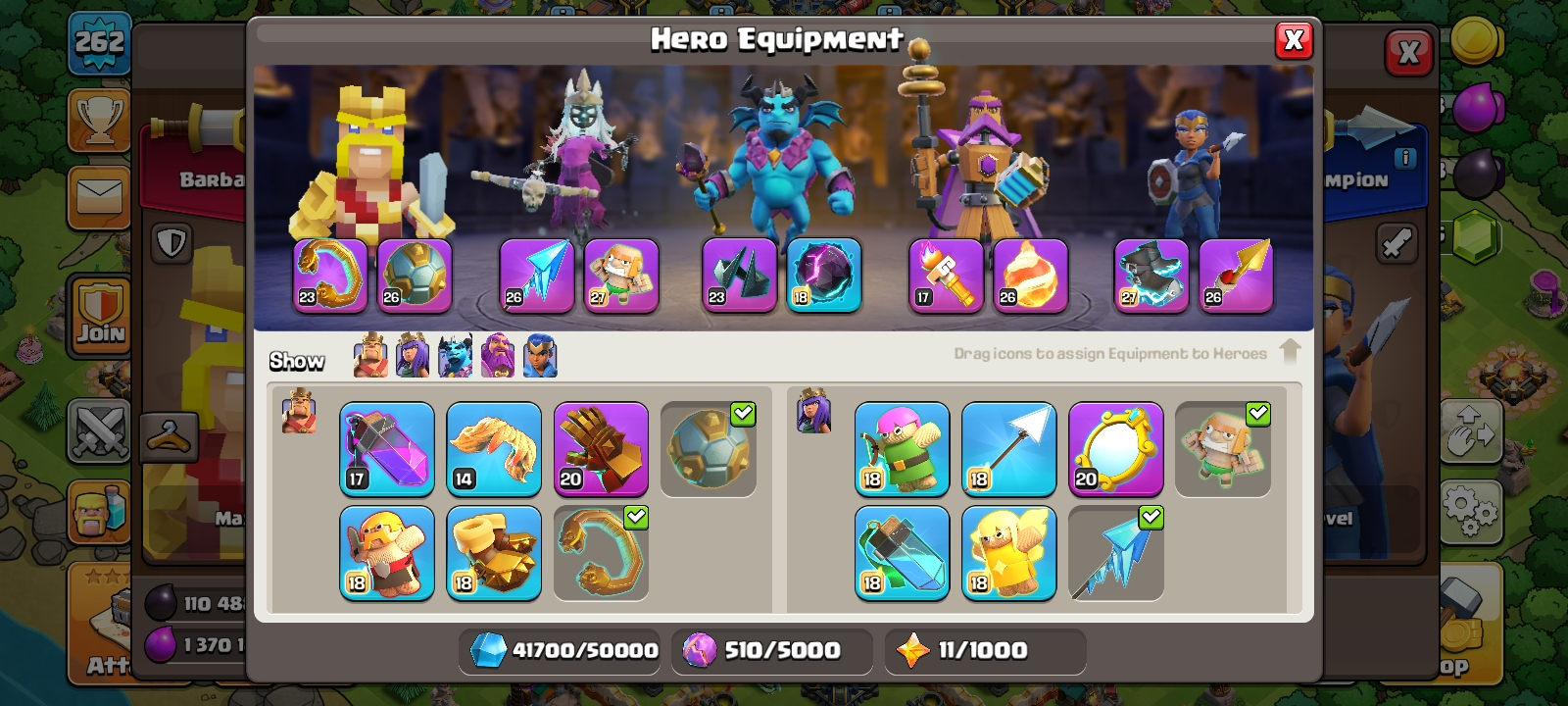Tap the glowy ore counter 510/5000
This screenshot has height=706, width=1568.
point(771,650)
